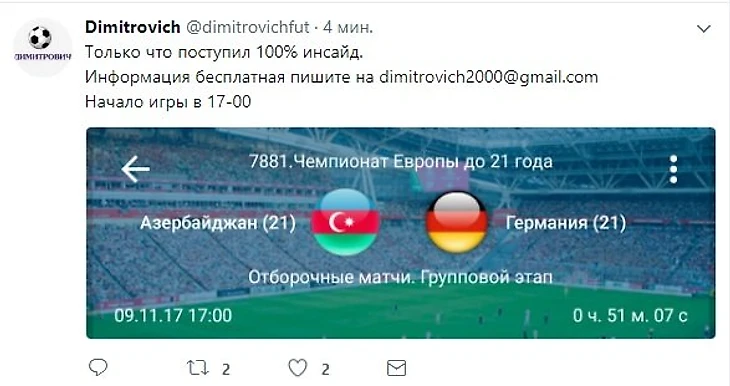Click the match date 09.11.17 17:00
The height and width of the screenshot is (386, 730).
173,316
